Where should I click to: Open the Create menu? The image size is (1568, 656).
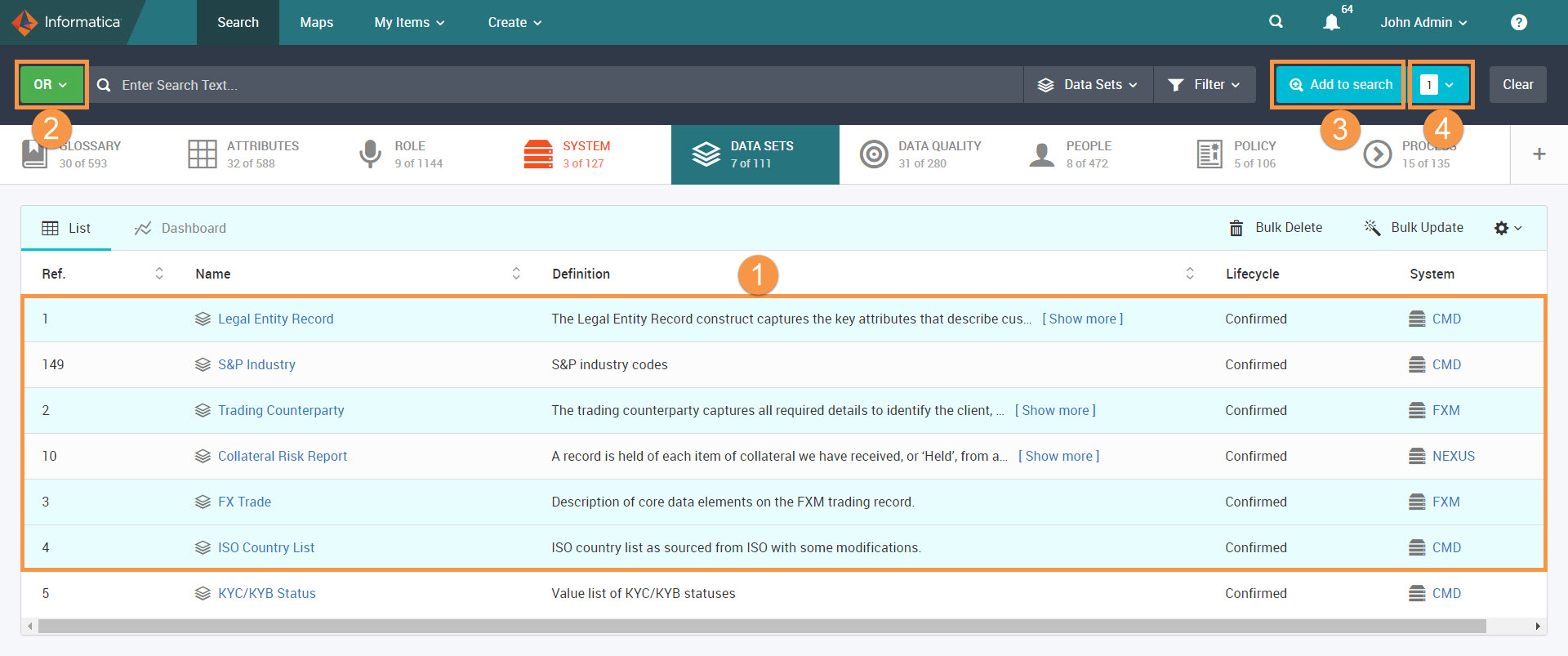point(514,22)
